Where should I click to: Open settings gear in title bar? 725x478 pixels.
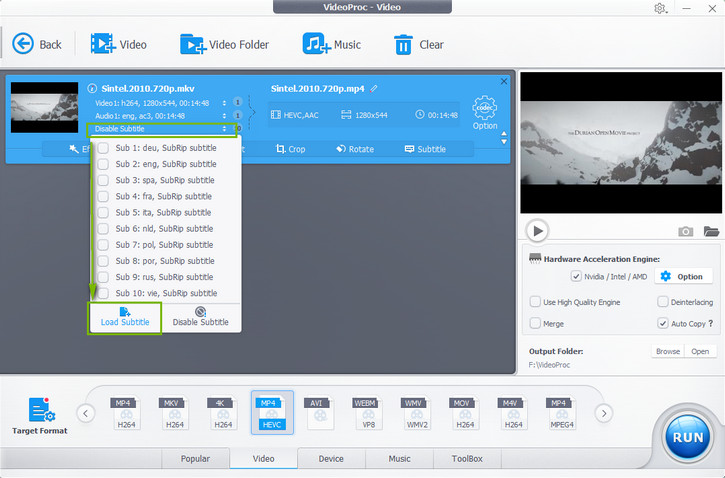coord(660,8)
